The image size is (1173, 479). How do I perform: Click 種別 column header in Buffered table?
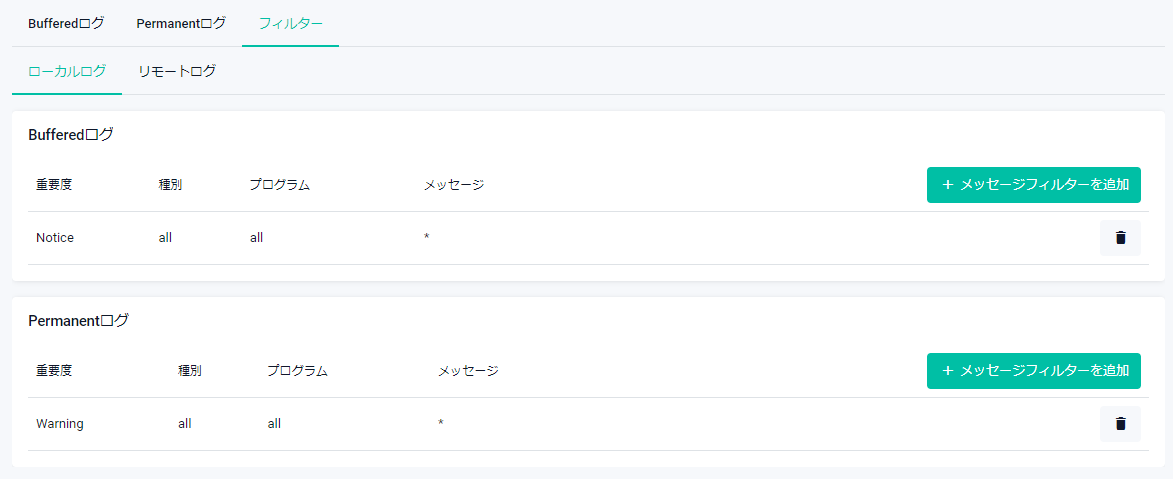point(170,185)
